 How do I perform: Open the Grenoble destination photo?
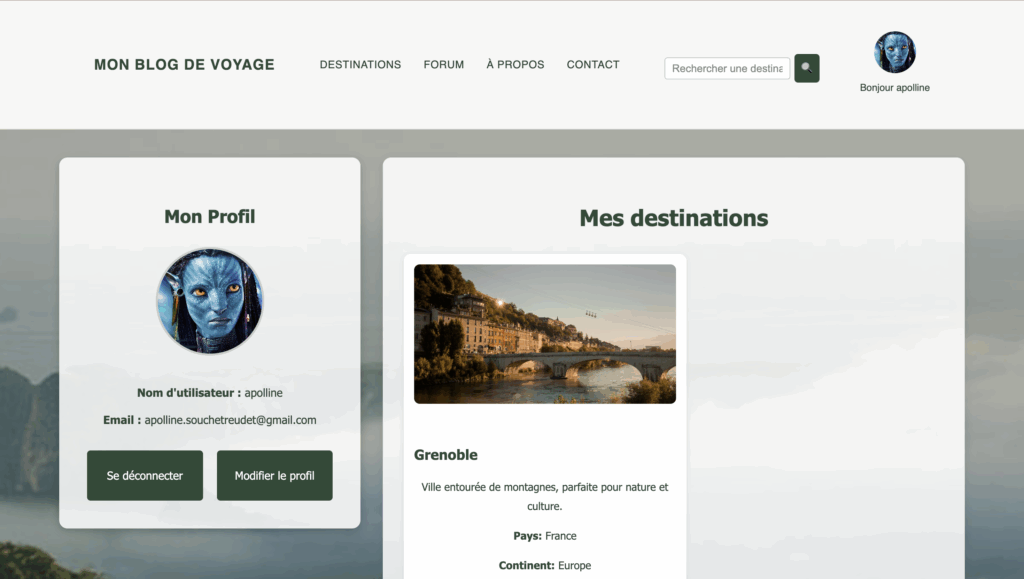[x=545, y=334]
